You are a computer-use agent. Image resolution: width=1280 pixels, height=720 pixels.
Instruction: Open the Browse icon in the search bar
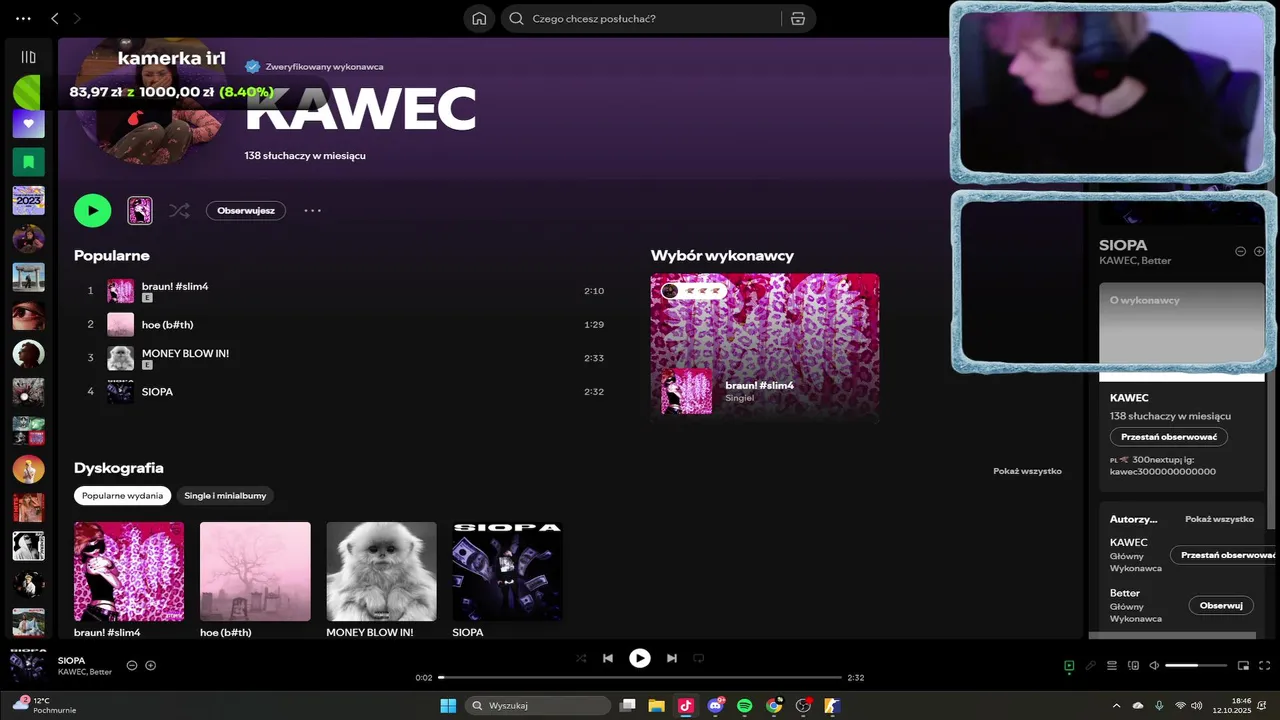pyautogui.click(x=798, y=18)
